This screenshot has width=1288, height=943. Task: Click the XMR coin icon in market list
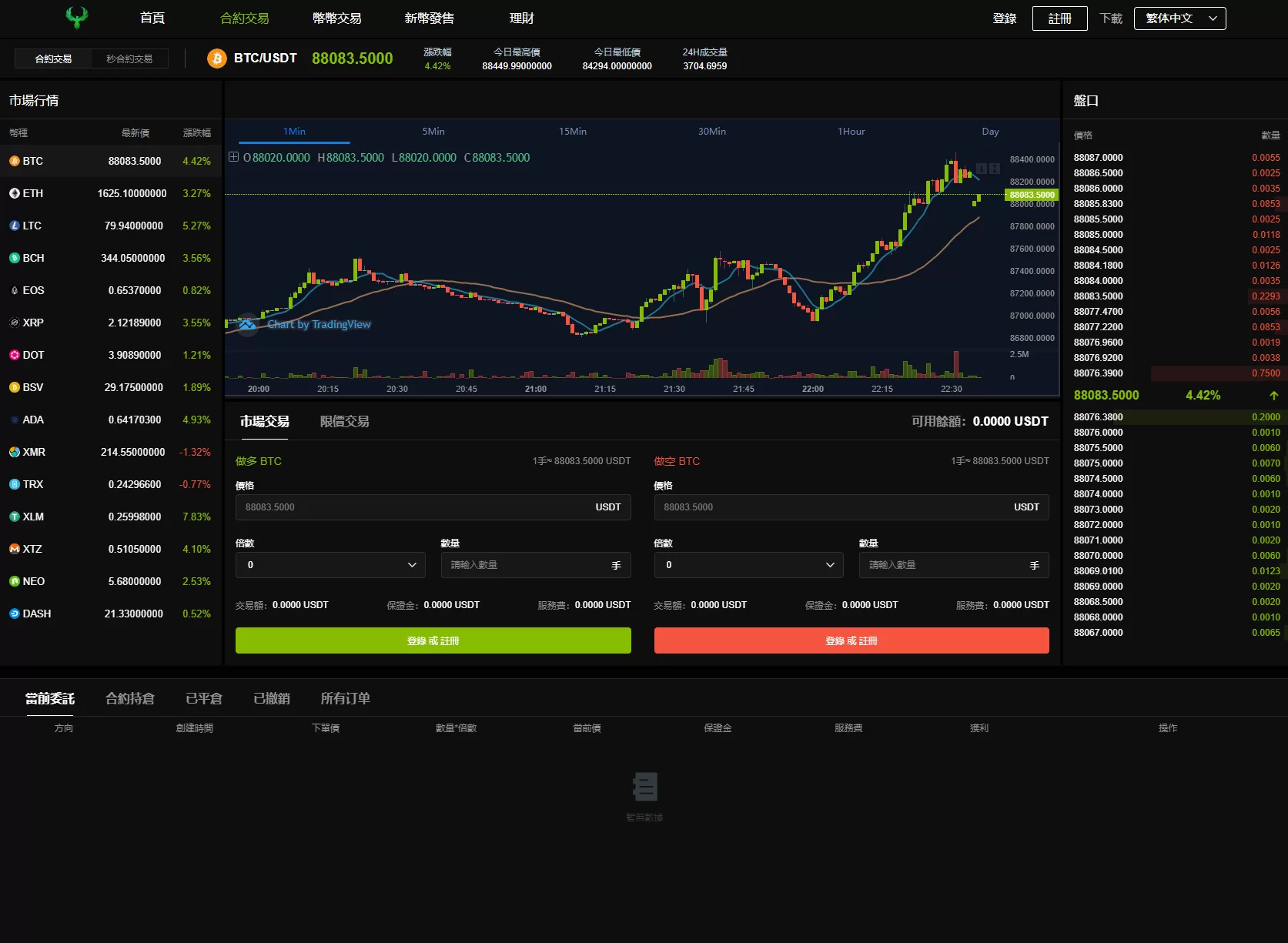coord(14,452)
